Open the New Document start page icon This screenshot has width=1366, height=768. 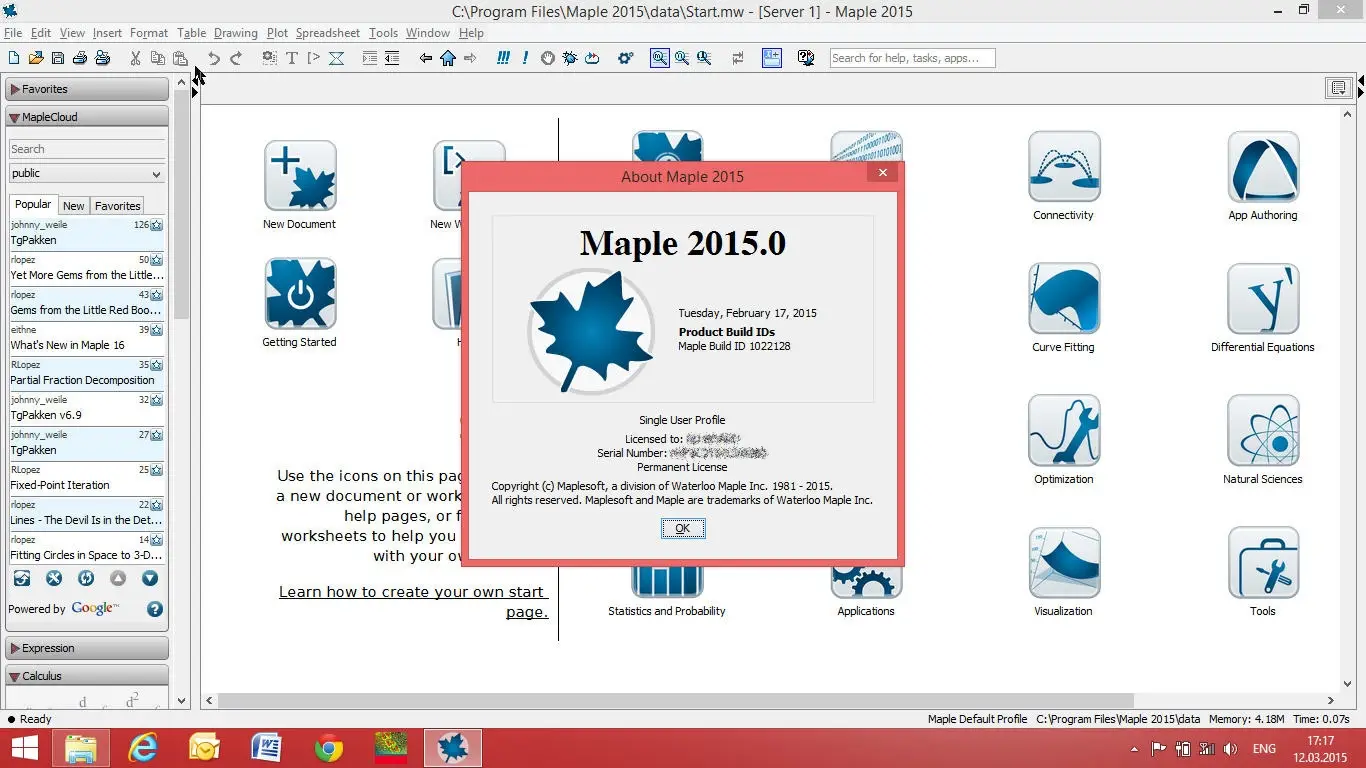click(x=299, y=175)
